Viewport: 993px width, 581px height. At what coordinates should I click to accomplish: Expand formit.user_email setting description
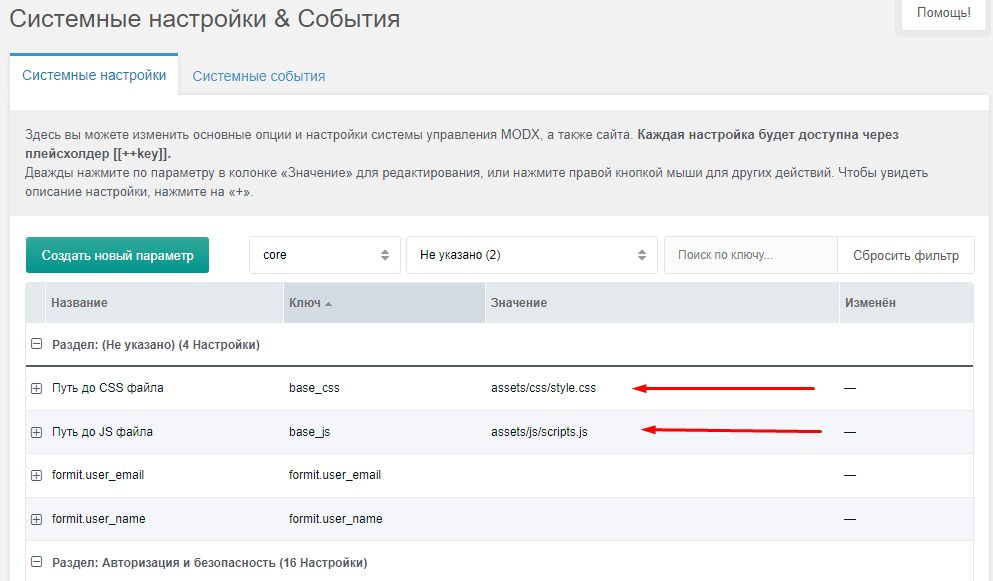click(36, 475)
